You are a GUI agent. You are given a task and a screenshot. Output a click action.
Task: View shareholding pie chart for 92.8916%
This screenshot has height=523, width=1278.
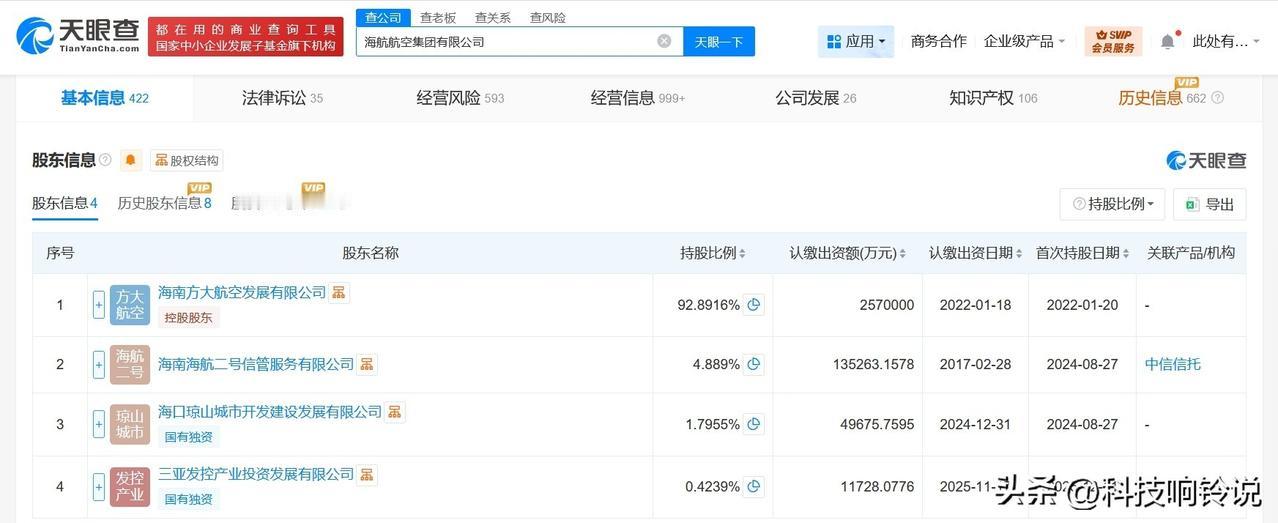tap(754, 305)
